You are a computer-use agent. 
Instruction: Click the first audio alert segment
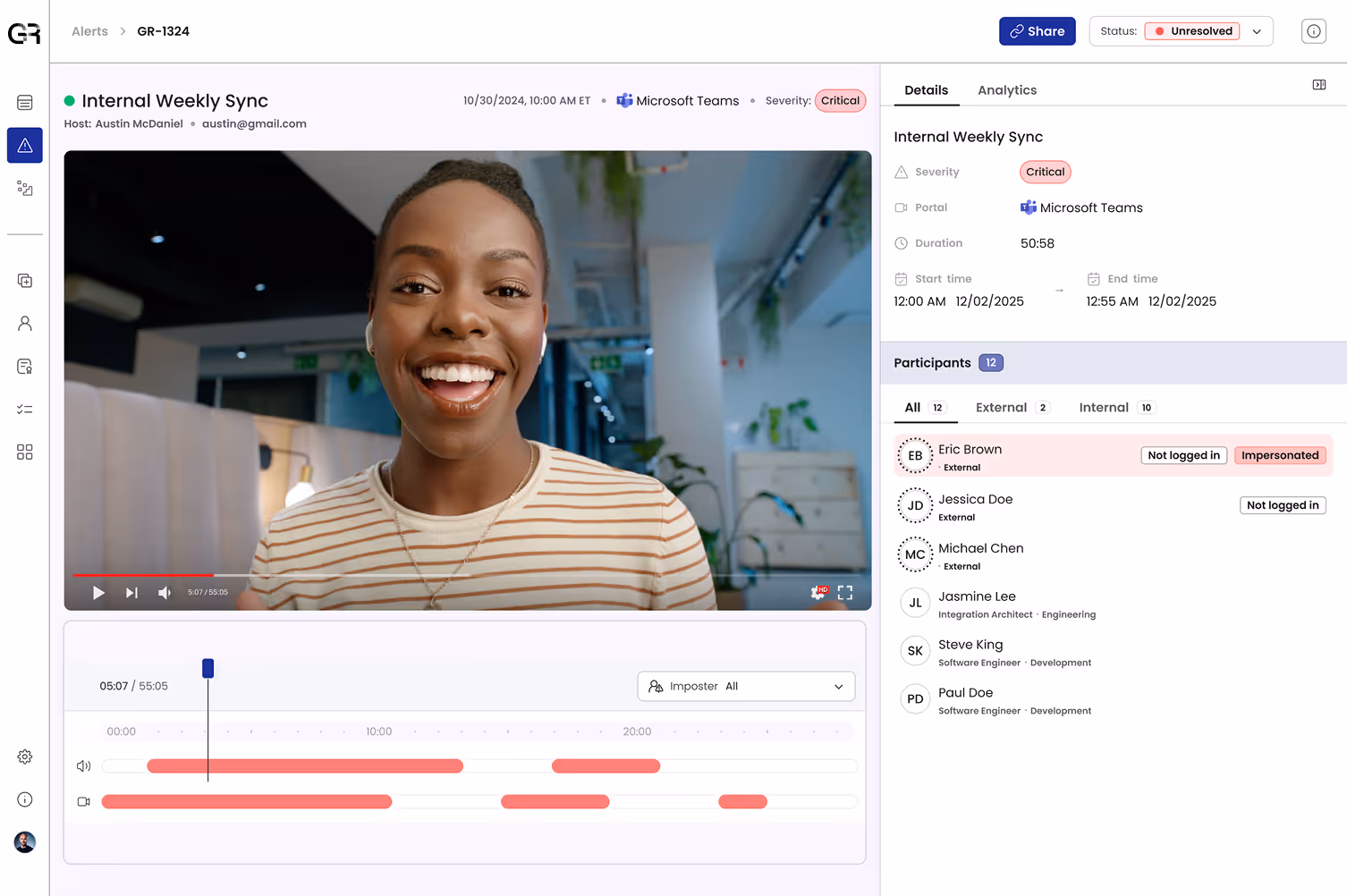coord(304,766)
